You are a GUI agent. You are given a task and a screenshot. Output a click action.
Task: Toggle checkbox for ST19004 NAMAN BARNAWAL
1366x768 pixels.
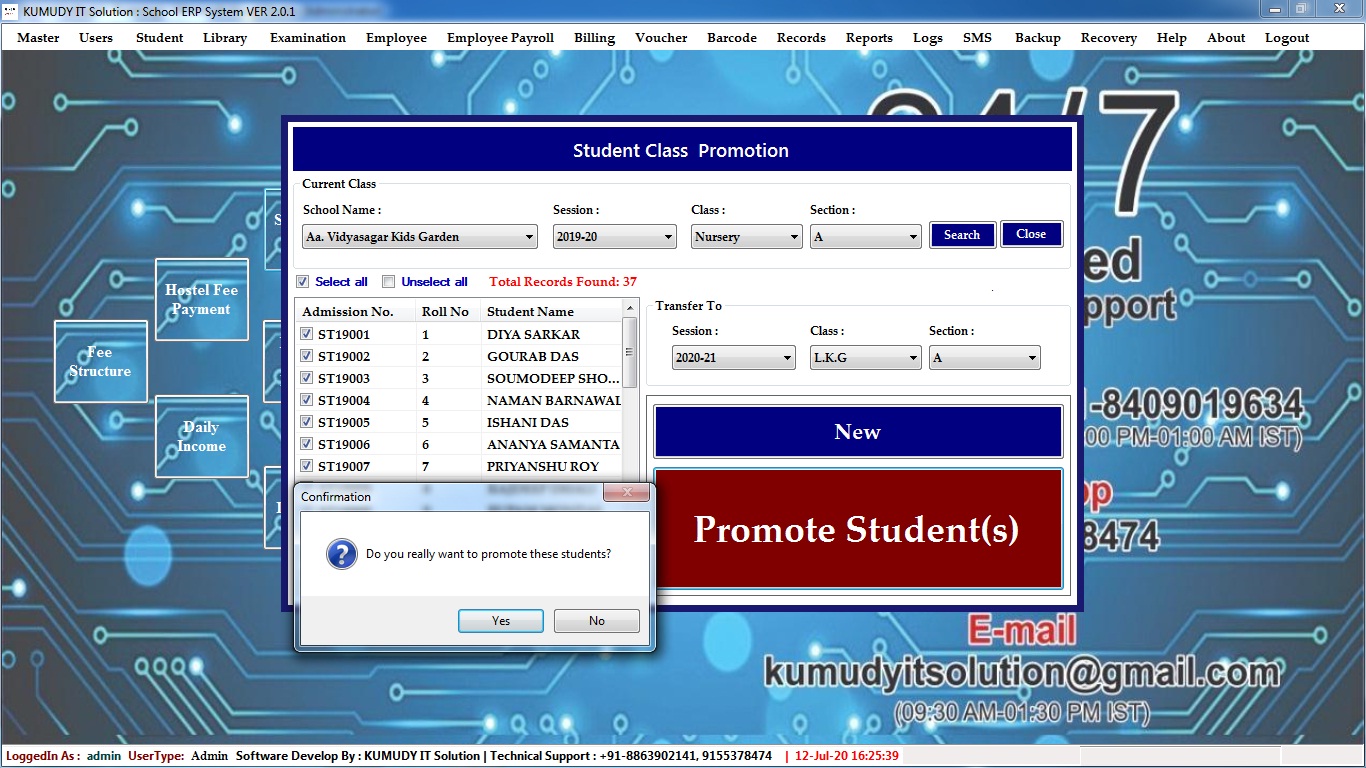coord(308,400)
